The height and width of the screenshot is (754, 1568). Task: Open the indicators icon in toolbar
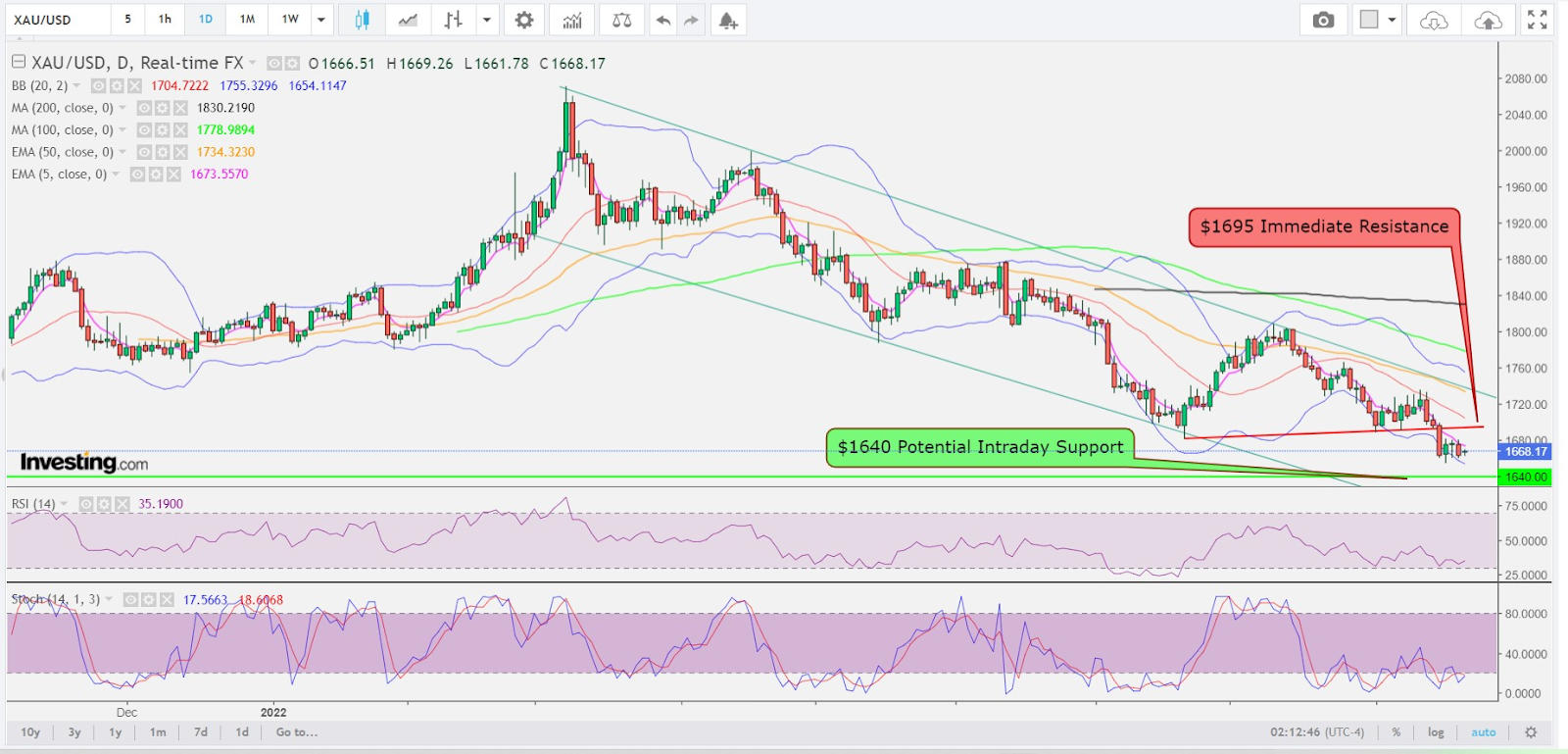pyautogui.click(x=572, y=20)
